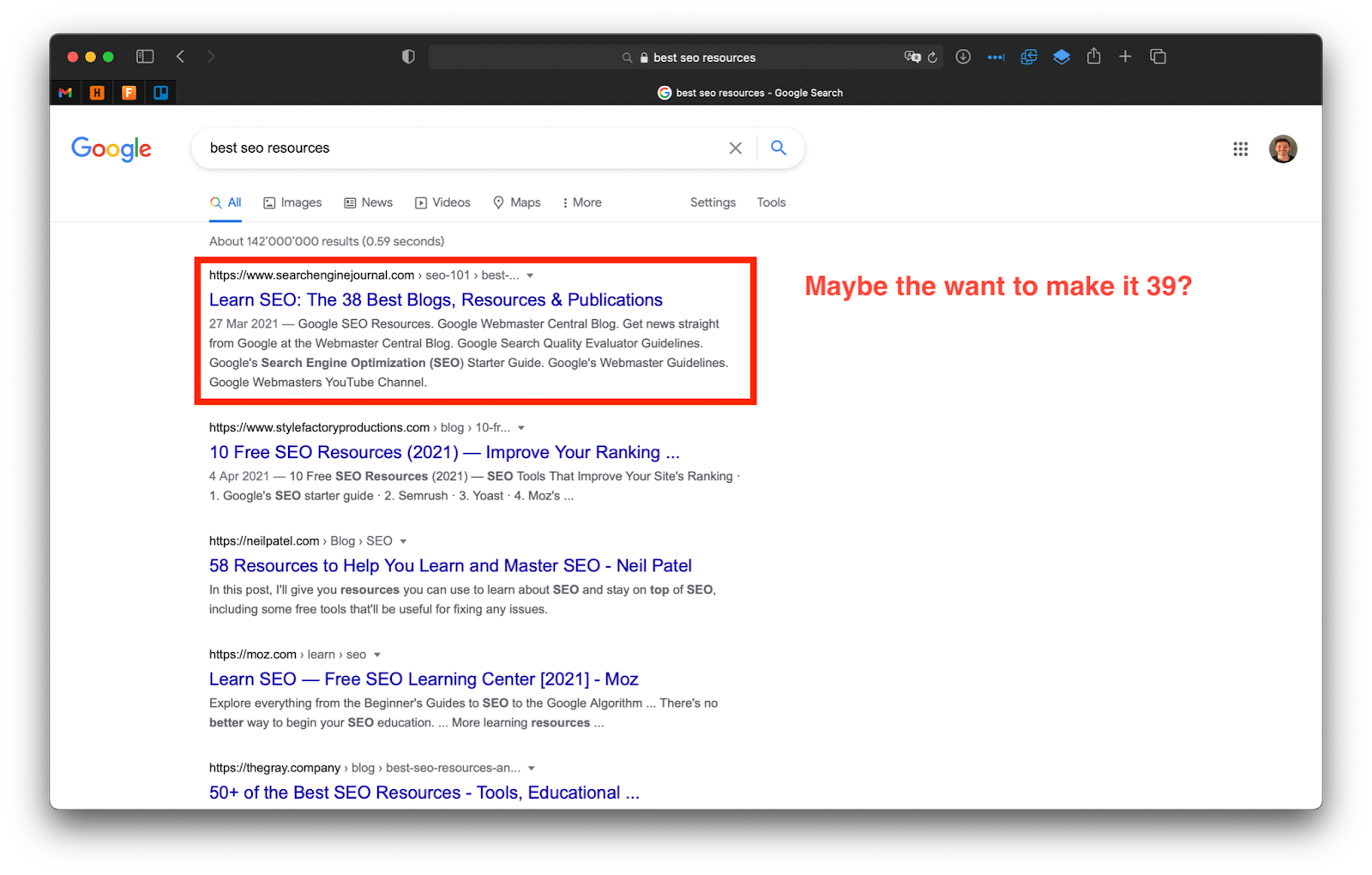Screen dimensions: 1372x875
Task: Click the blue magnifier search button
Action: [779, 148]
